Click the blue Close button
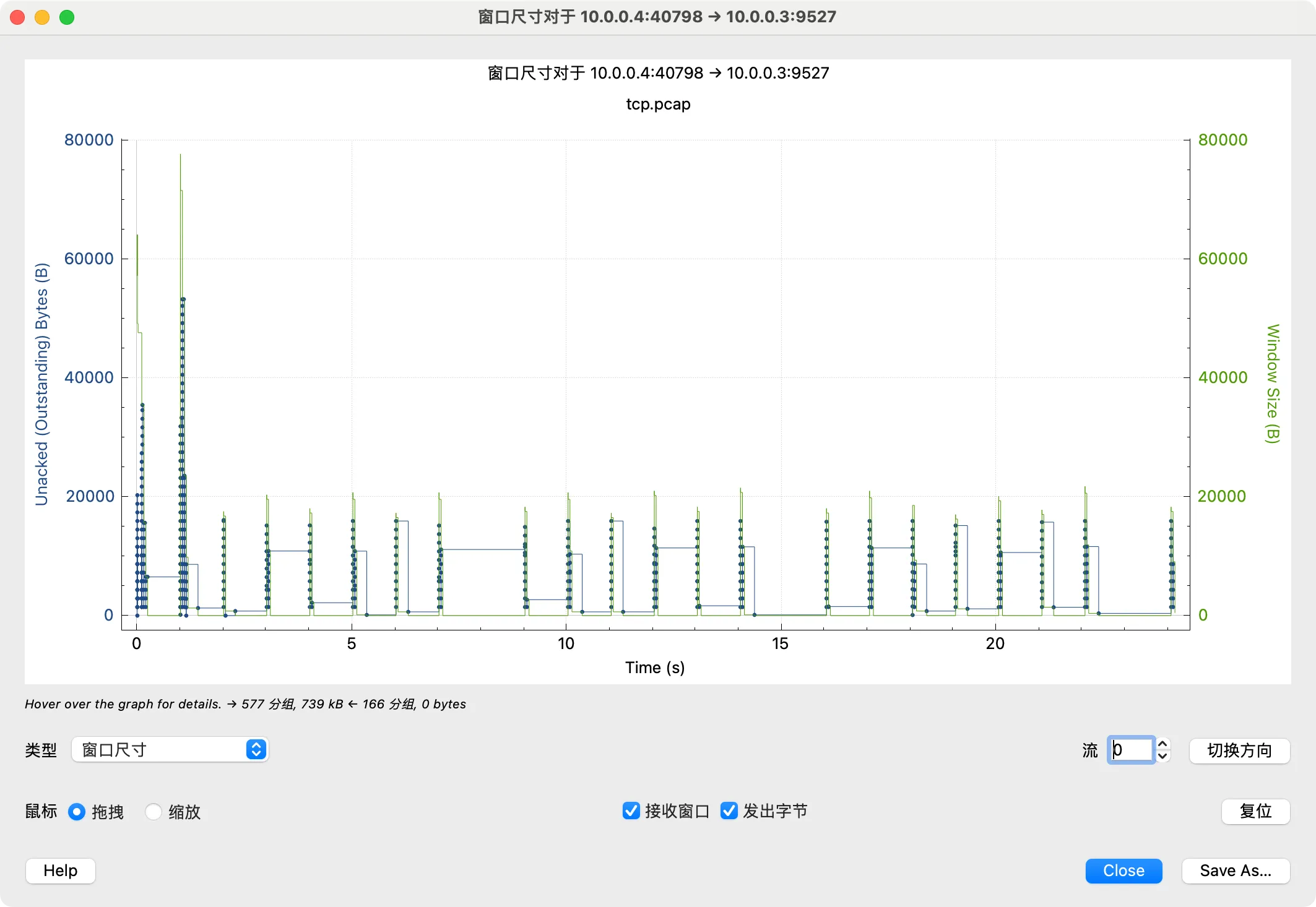The image size is (1316, 907). pyautogui.click(x=1123, y=870)
